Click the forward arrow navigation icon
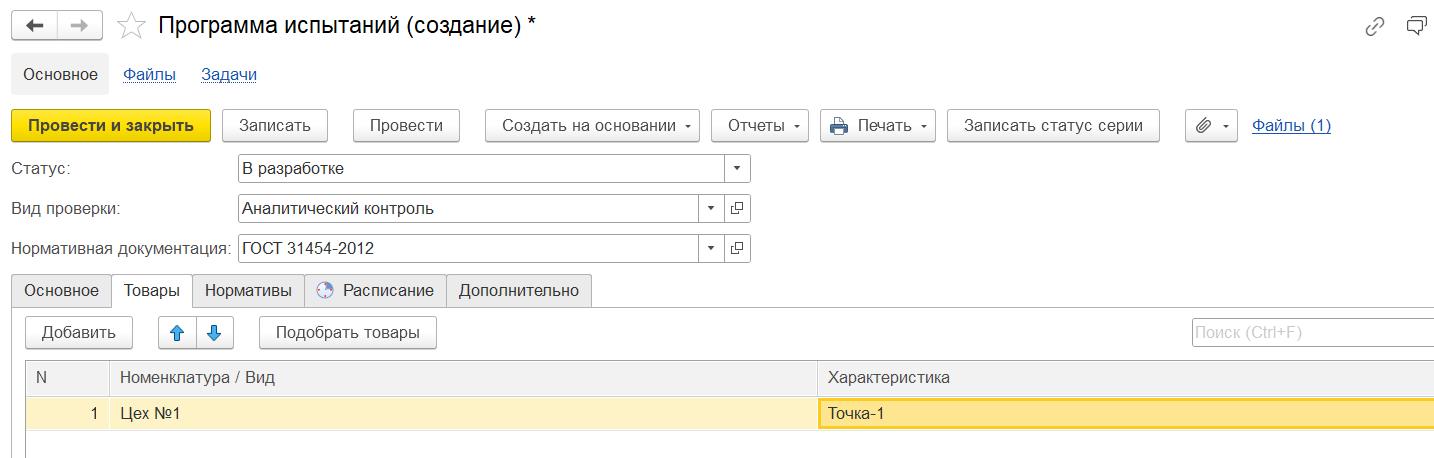Screen dimensions: 1434x458 coord(81,26)
